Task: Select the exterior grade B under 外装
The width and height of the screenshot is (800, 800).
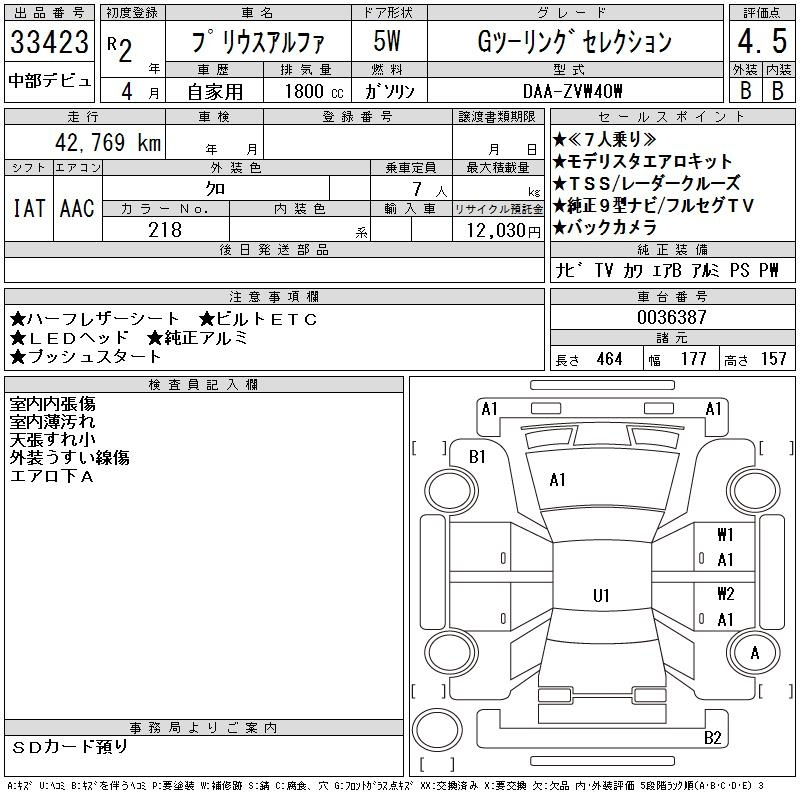Action: (745, 90)
